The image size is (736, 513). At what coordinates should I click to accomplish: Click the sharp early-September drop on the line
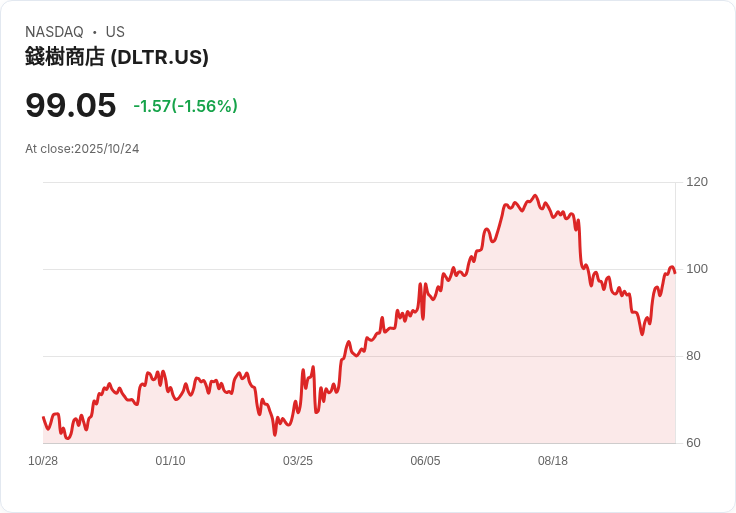pyautogui.click(x=580, y=244)
